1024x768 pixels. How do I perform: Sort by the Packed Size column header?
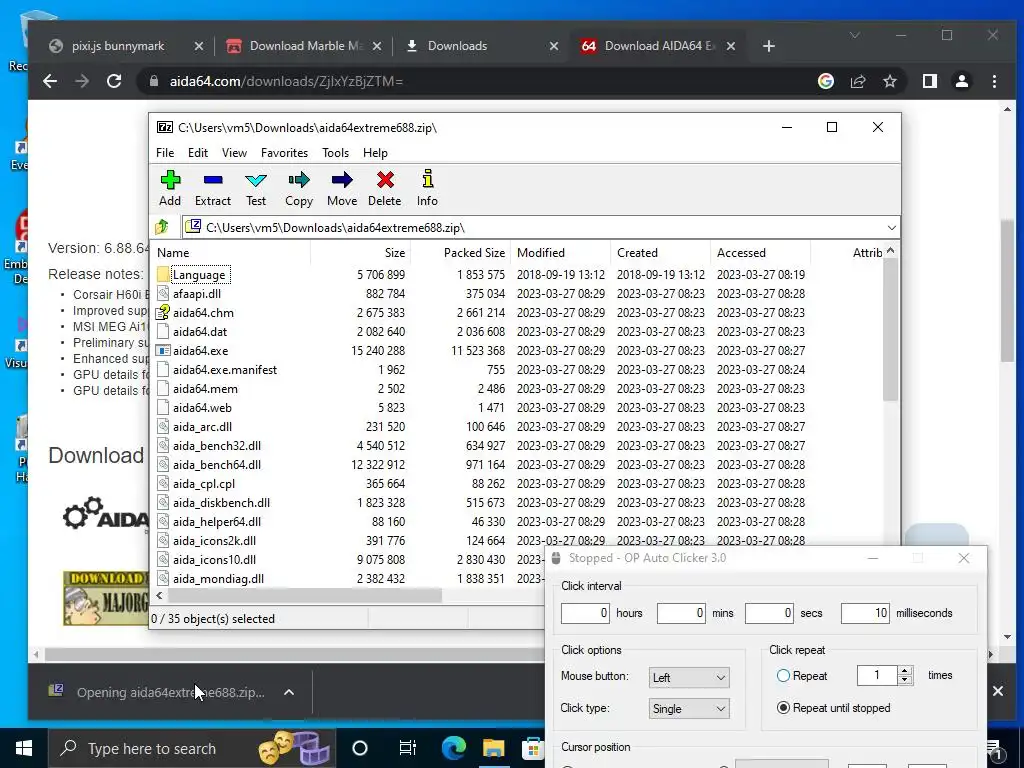(x=460, y=253)
